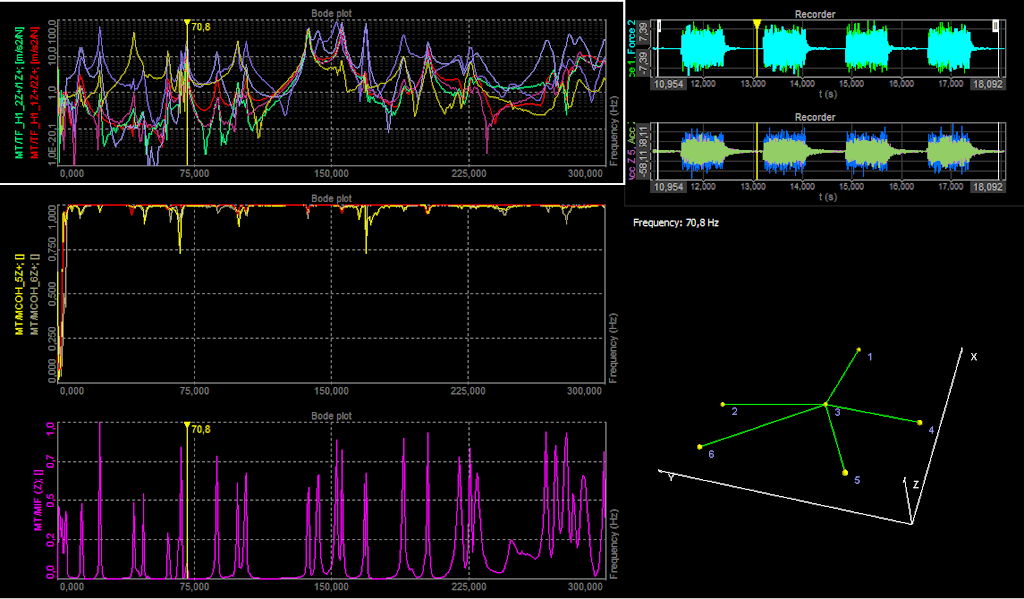Click the Bode plot title above the coherence graph
Screen dimensions: 1024x599
(331, 198)
